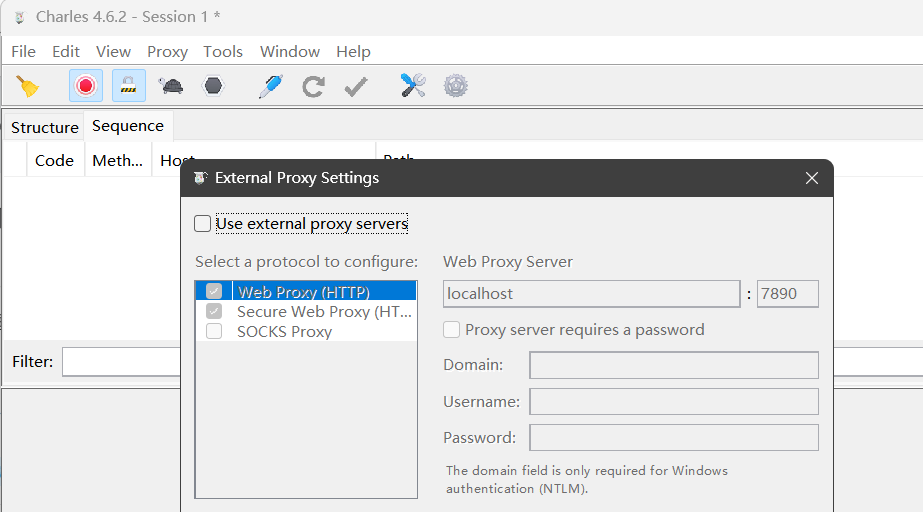Image resolution: width=923 pixels, height=512 pixels.
Task: Open the Proxy menu
Action: tap(167, 51)
